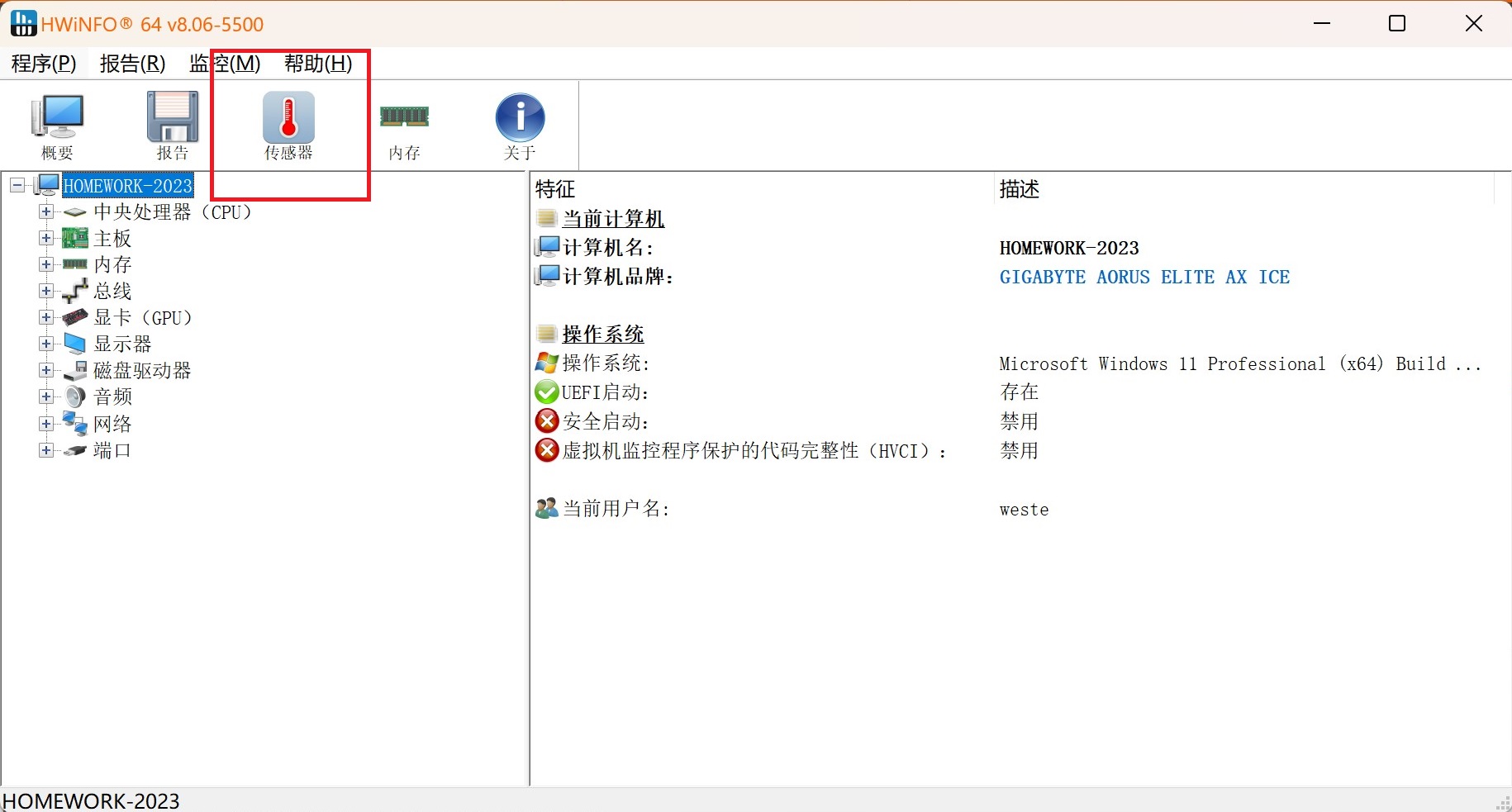The image size is (1512, 812).
Task: Open the 传感器 thermometer sensors icon
Action: point(288,126)
